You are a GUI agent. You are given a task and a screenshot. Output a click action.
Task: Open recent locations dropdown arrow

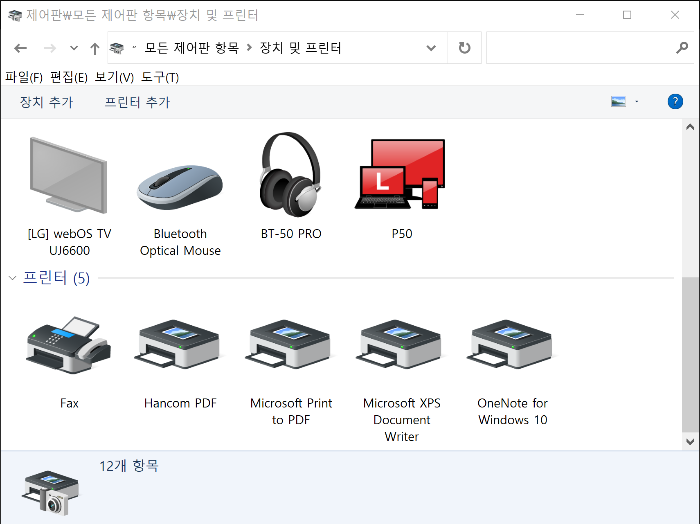(x=74, y=48)
